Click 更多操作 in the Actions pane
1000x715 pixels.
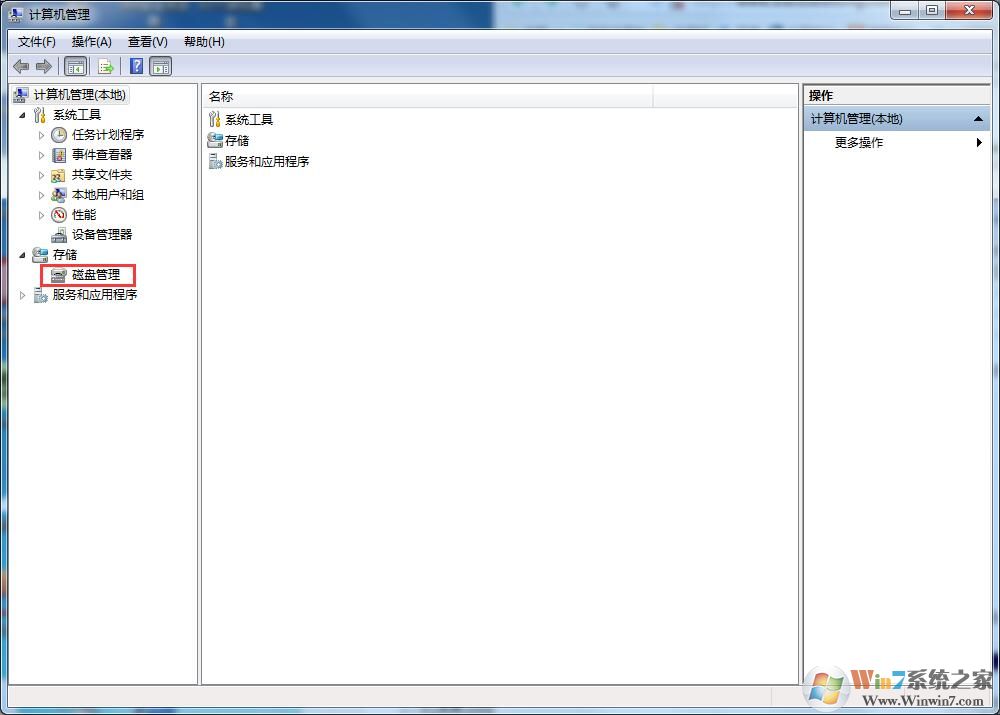click(x=860, y=142)
